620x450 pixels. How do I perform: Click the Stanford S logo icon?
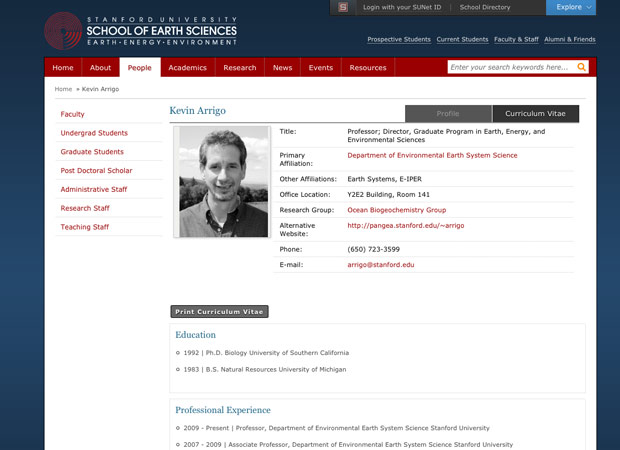pos(343,7)
